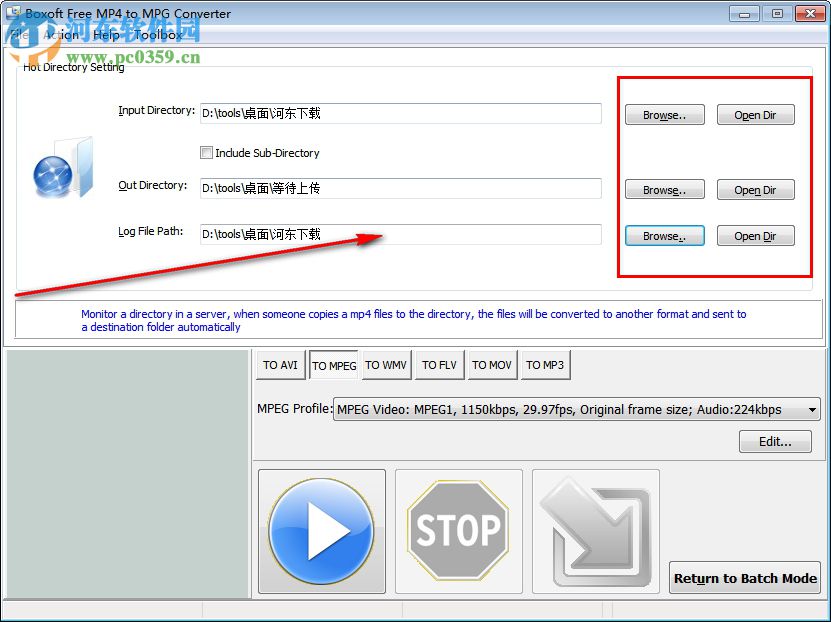Viewport: 831px width, 622px height.
Task: Select the TO MP3 output format
Action: (545, 364)
